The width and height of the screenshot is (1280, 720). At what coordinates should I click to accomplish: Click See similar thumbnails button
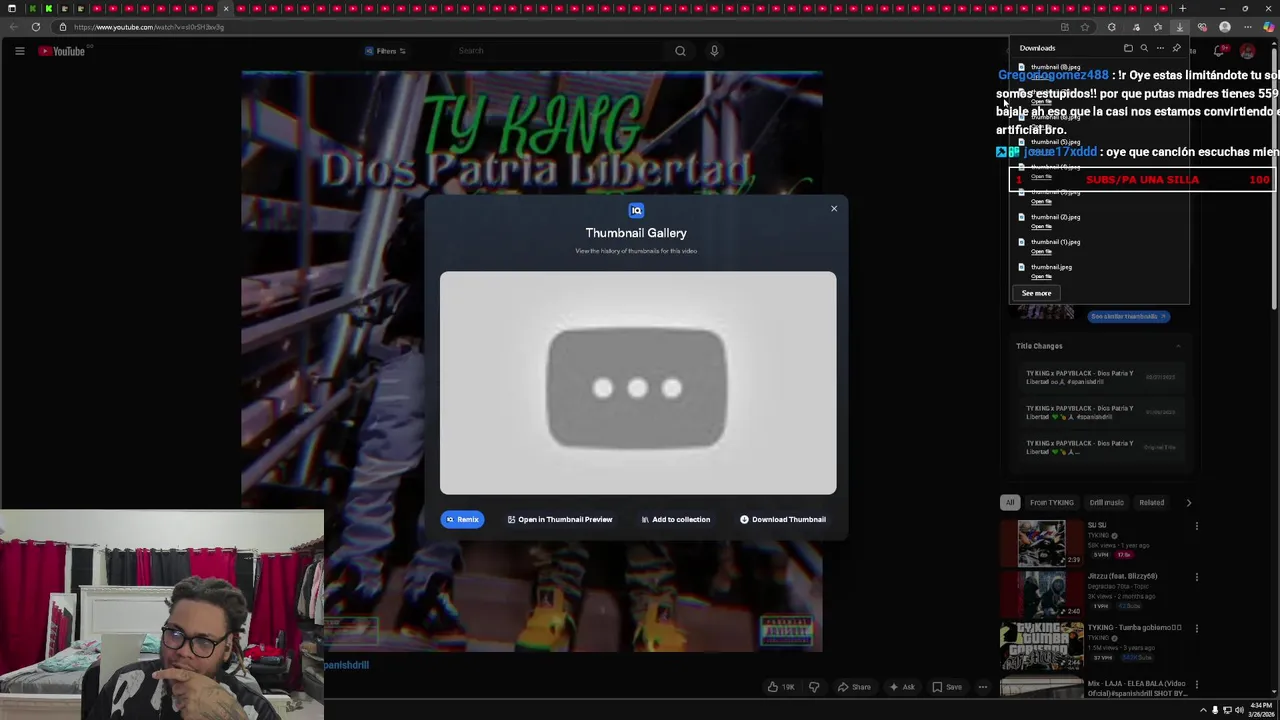tap(1128, 316)
